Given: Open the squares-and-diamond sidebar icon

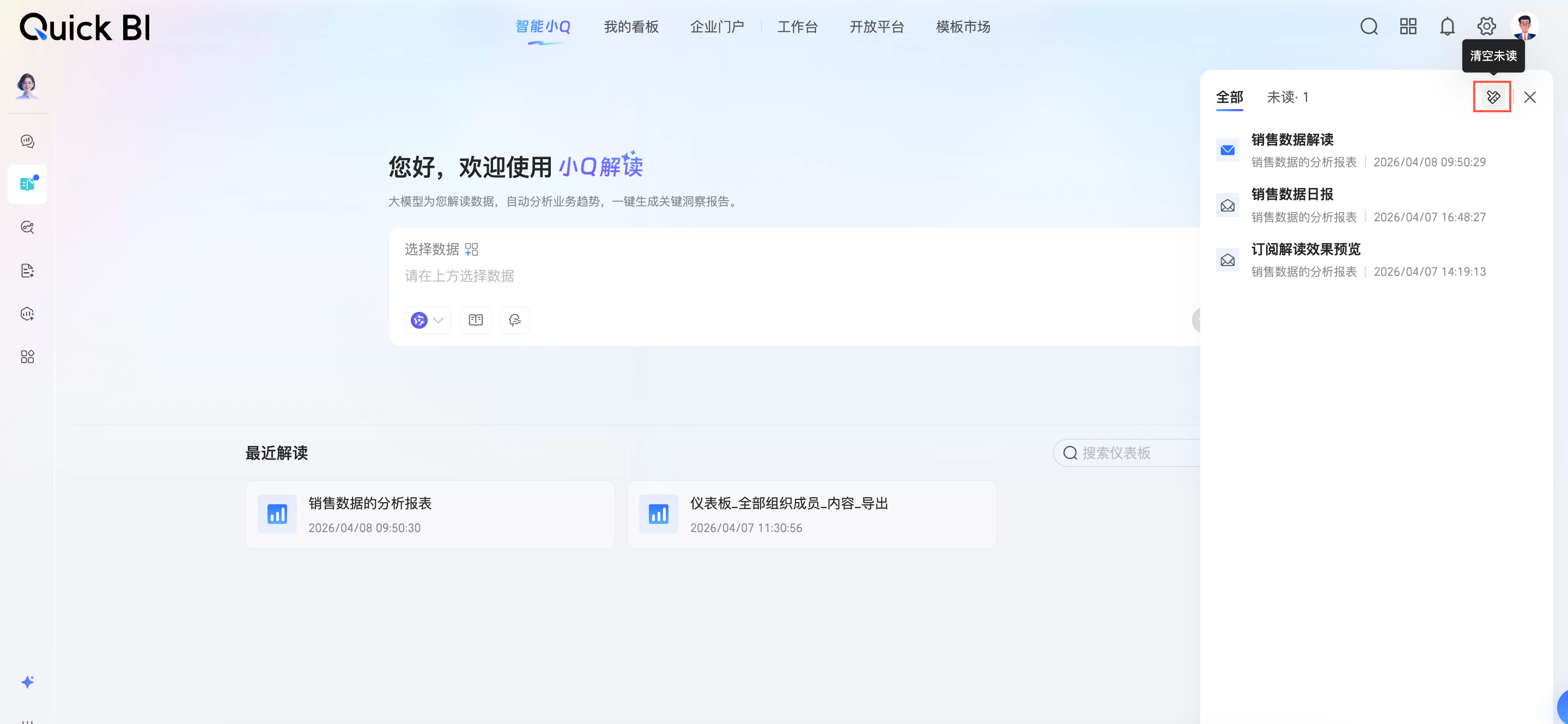Looking at the screenshot, I should pos(27,357).
